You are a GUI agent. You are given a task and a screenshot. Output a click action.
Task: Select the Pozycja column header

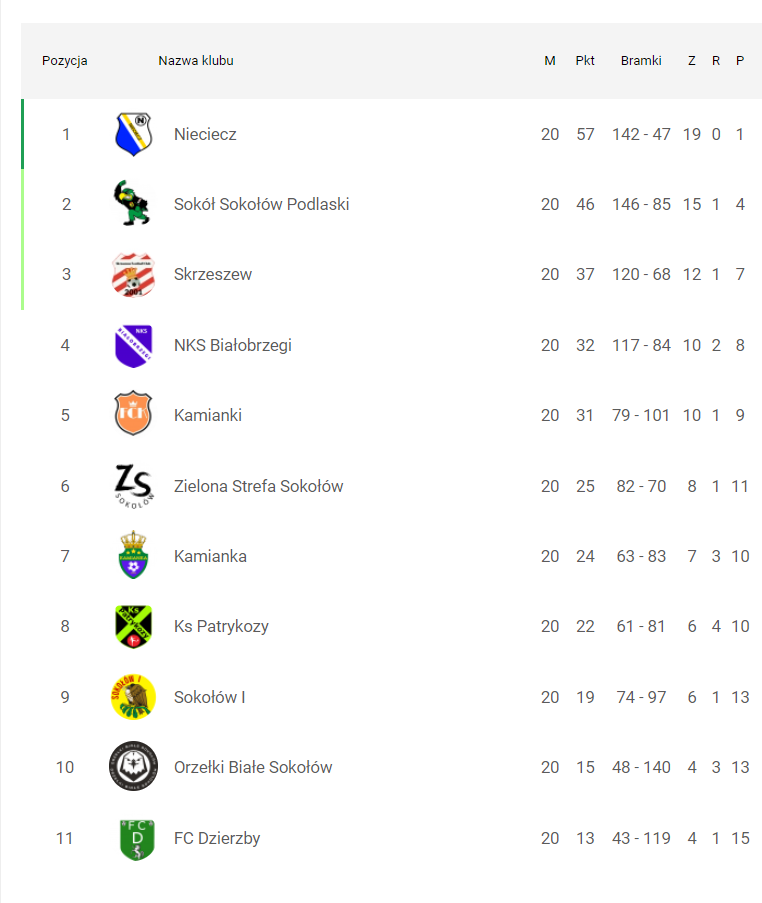65,60
